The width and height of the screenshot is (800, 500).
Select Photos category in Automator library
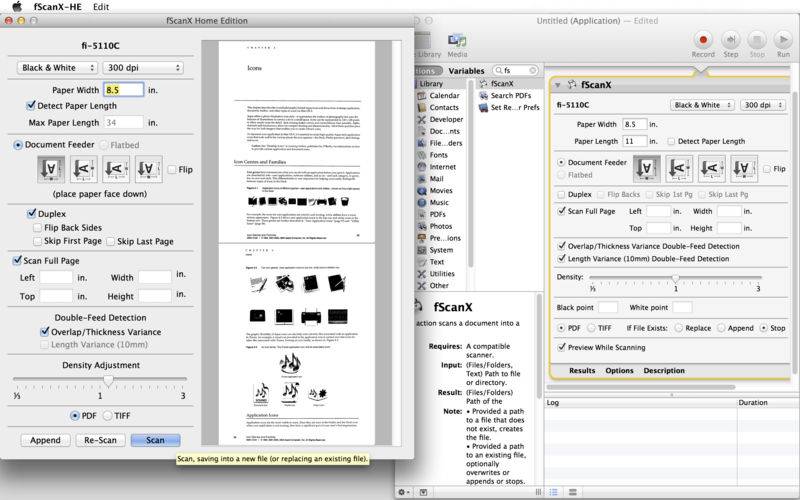point(440,226)
